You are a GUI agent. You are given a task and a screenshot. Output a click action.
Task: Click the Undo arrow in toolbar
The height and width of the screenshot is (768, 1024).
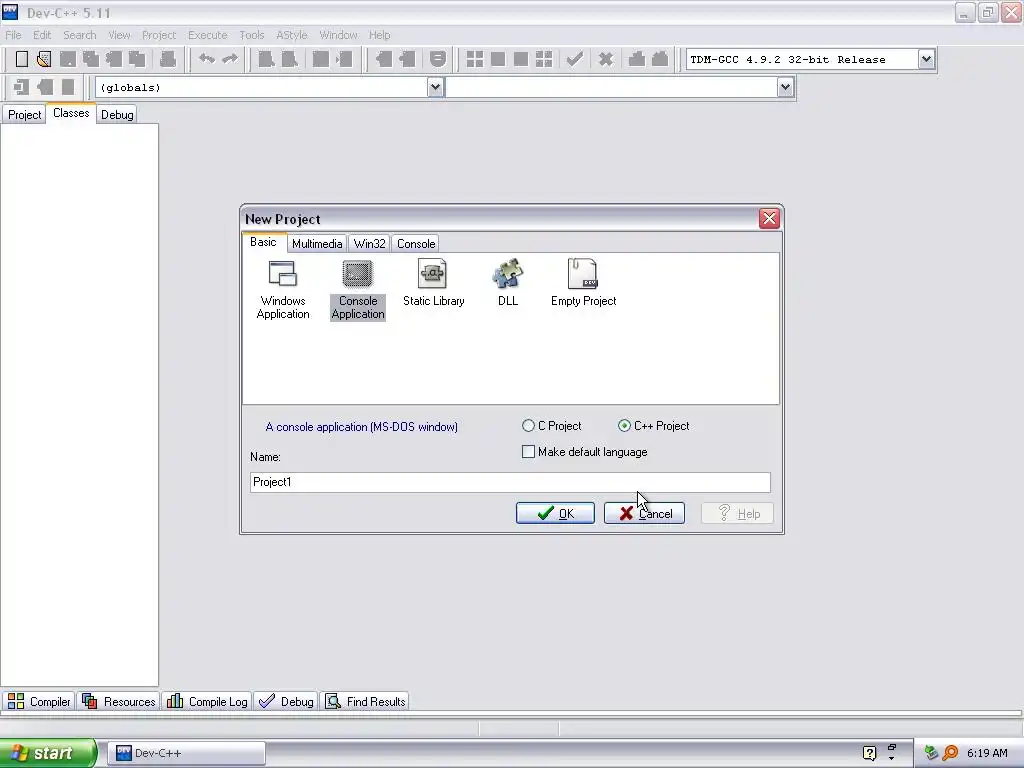tap(206, 59)
